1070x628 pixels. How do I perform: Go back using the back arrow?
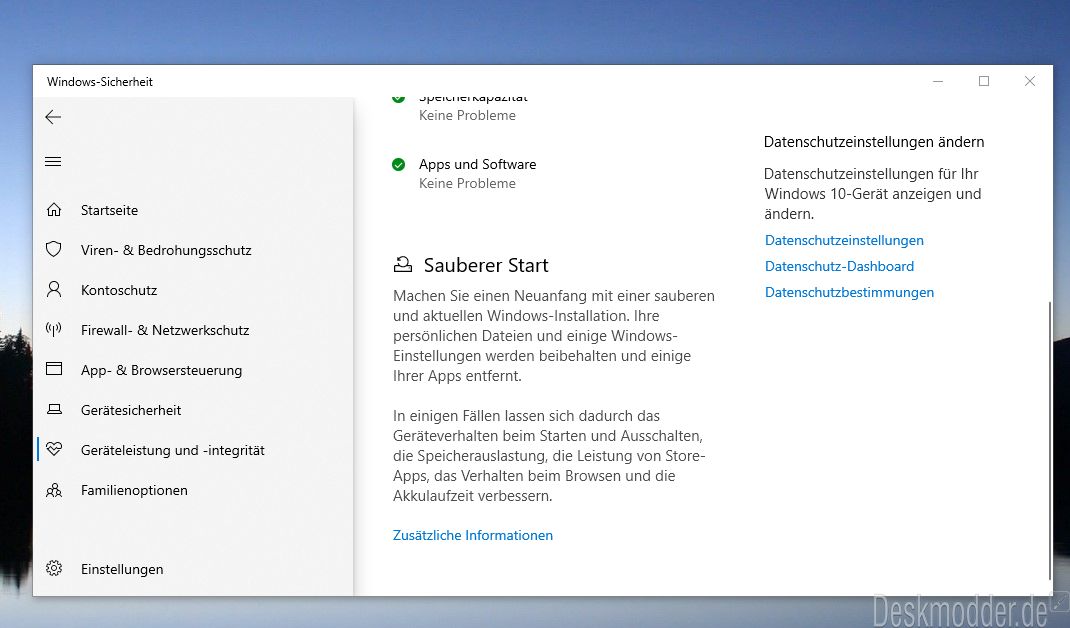coord(53,117)
